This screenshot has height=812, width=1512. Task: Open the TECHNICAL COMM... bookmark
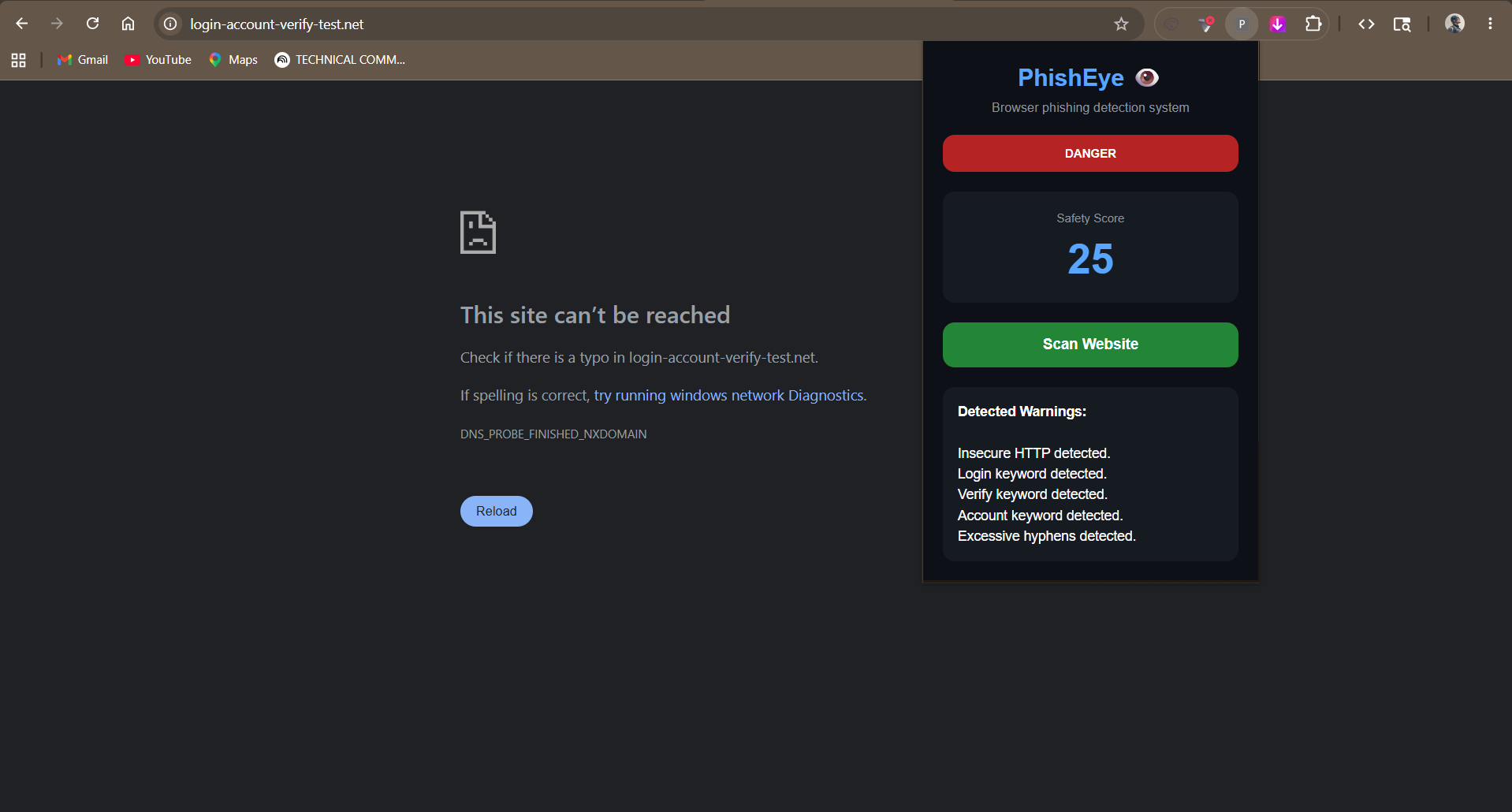point(340,60)
